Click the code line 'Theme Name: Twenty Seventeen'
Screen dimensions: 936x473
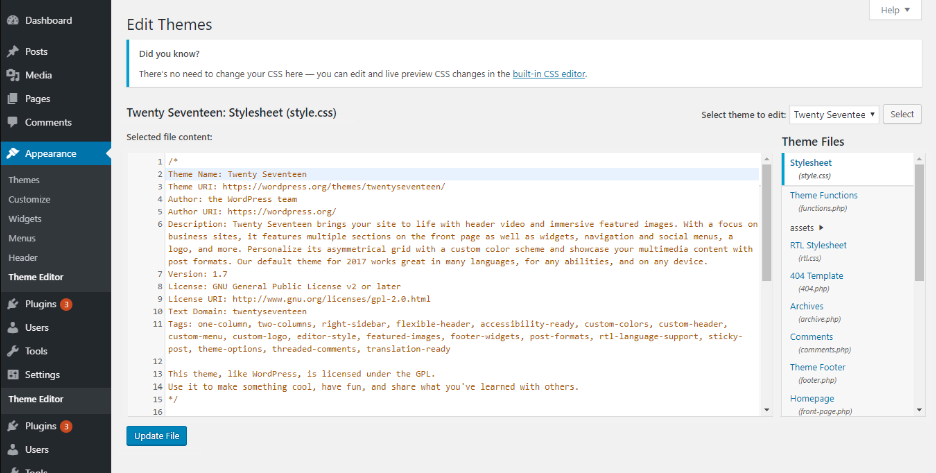tap(237, 174)
